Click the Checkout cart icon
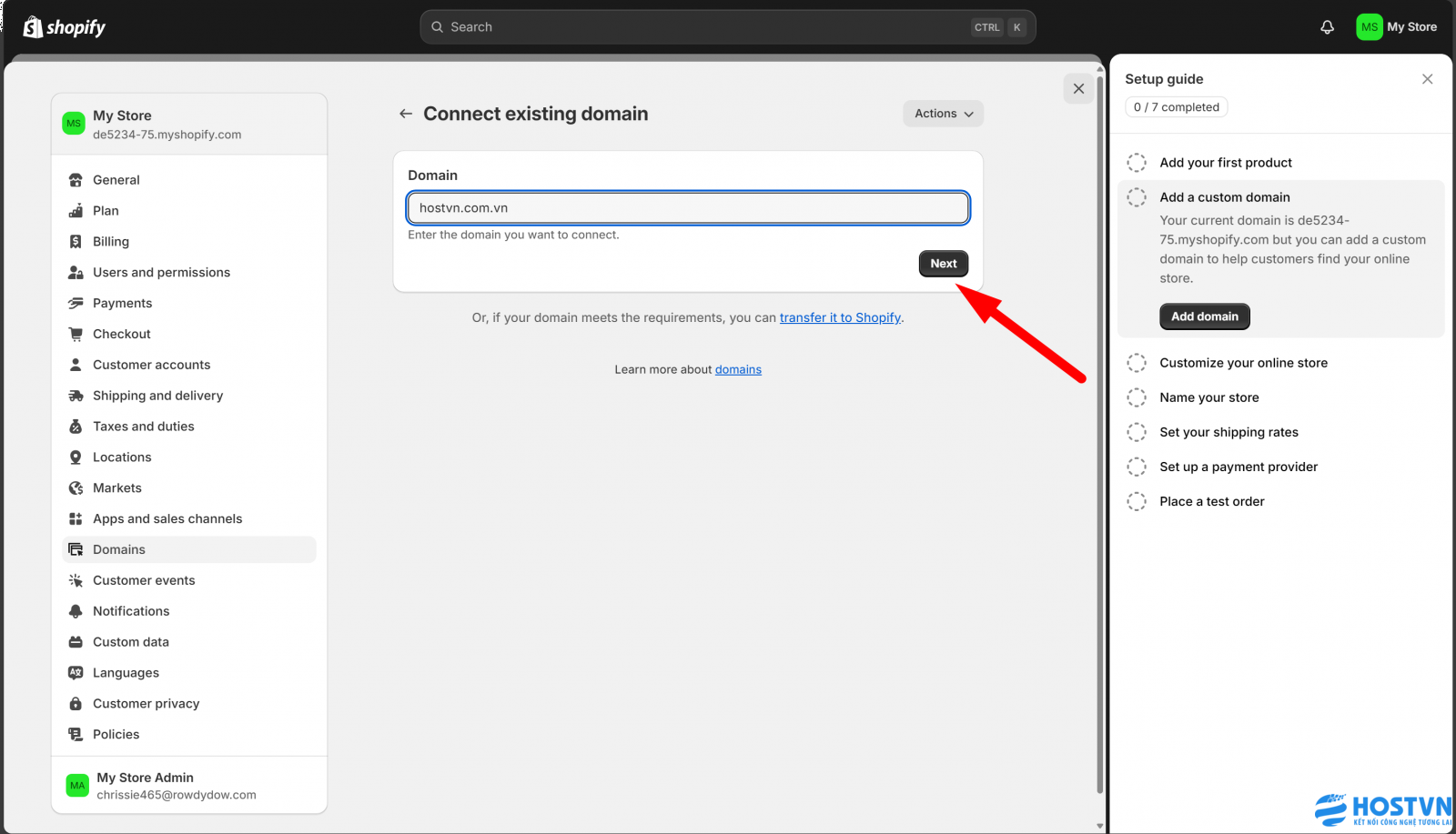Viewport: 1456px width, 834px height. (76, 335)
